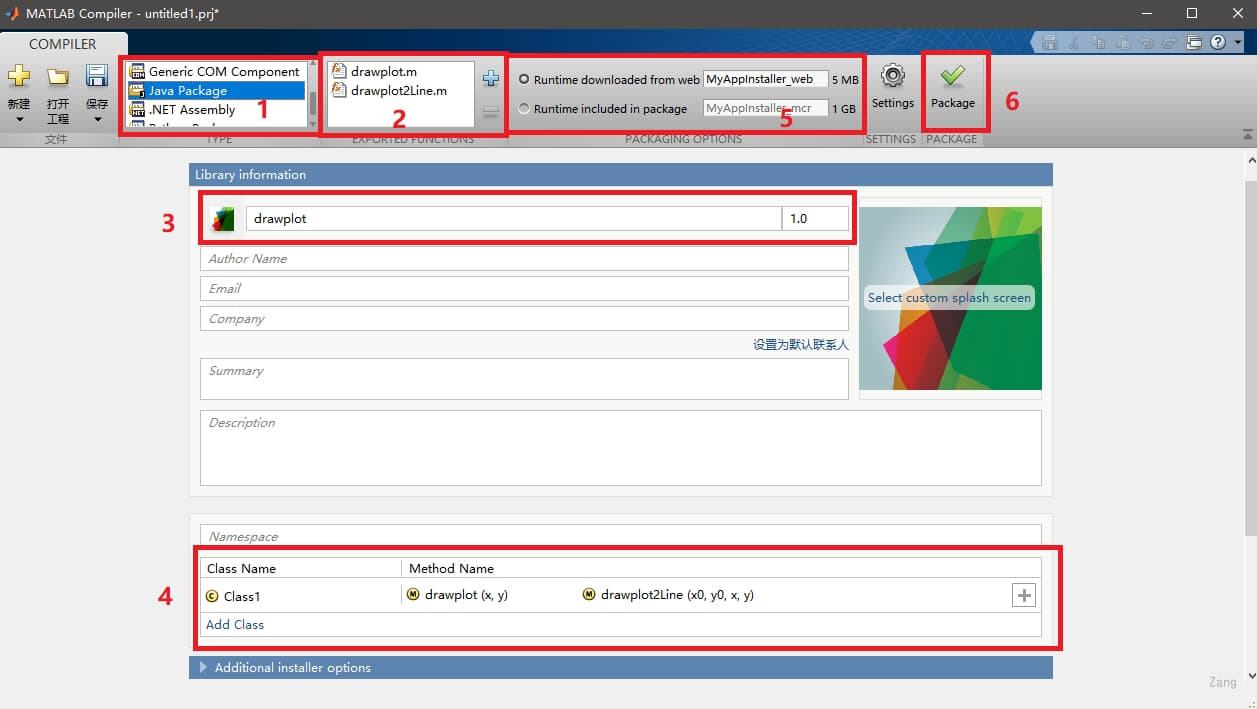Edit the MyAppInstaller_mcr name field
The width and height of the screenshot is (1257, 709).
tap(766, 108)
